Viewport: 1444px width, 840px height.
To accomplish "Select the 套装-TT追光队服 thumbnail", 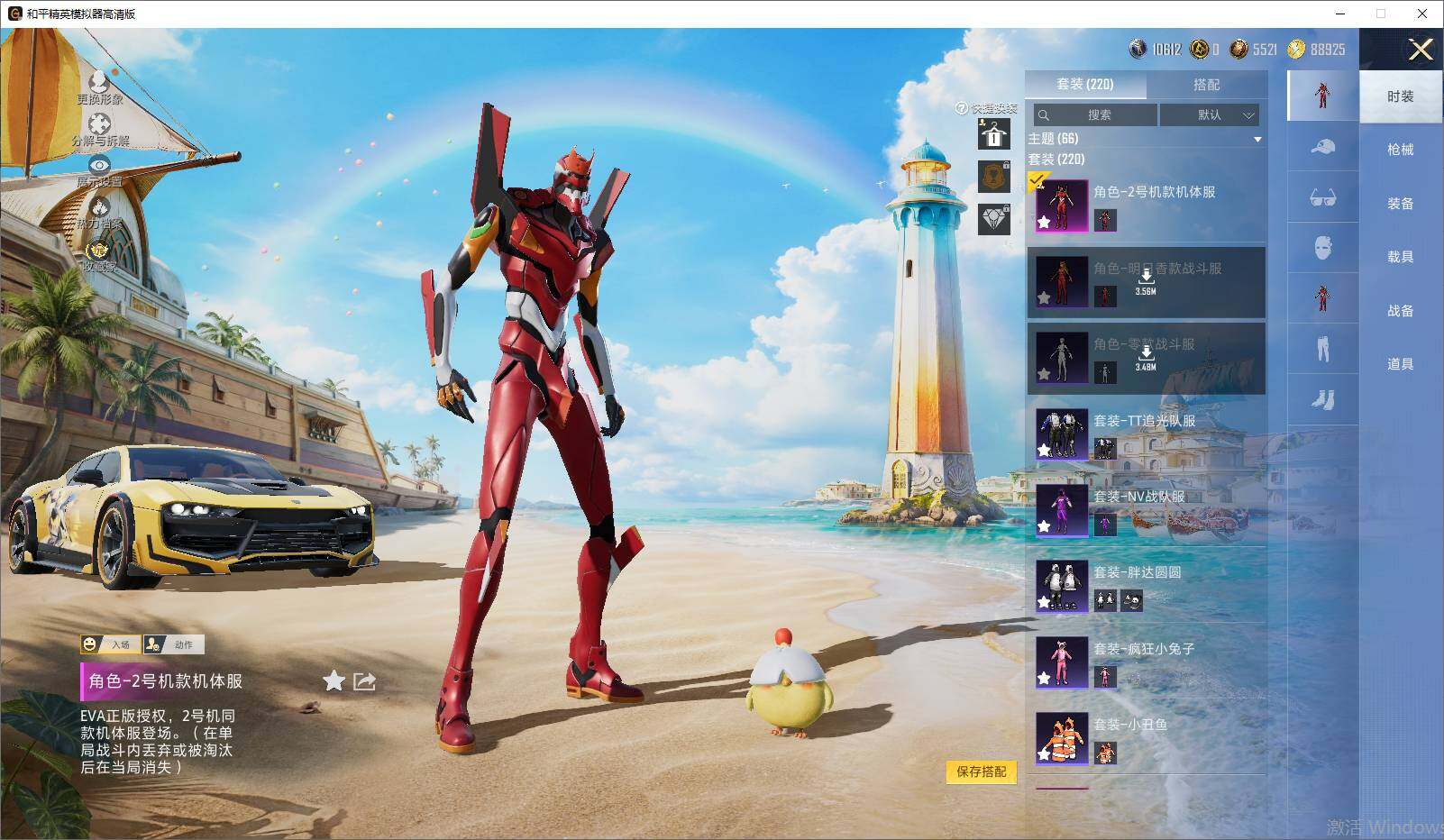I will click(1061, 434).
